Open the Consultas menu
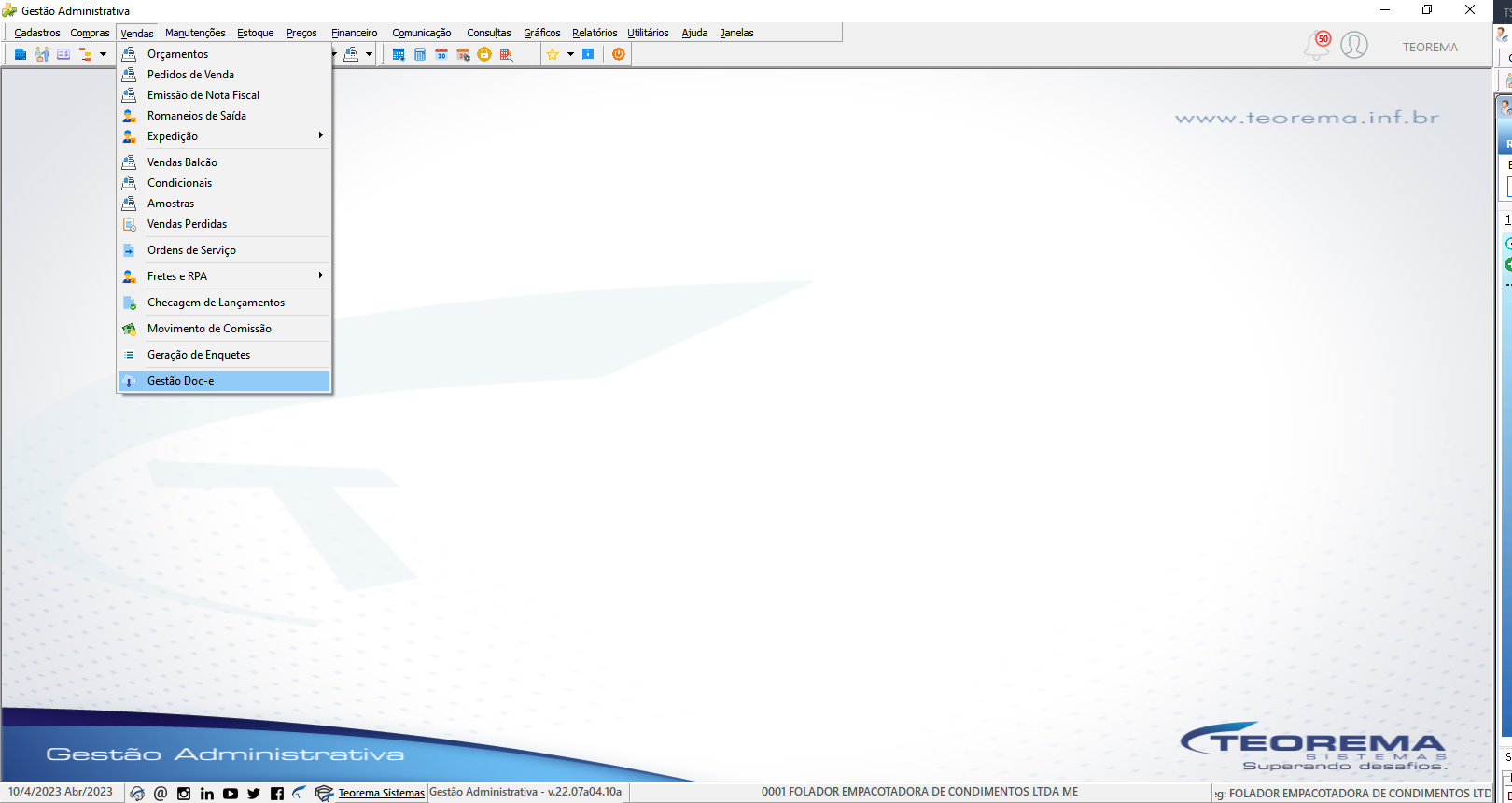This screenshot has height=803, width=1512. point(489,33)
